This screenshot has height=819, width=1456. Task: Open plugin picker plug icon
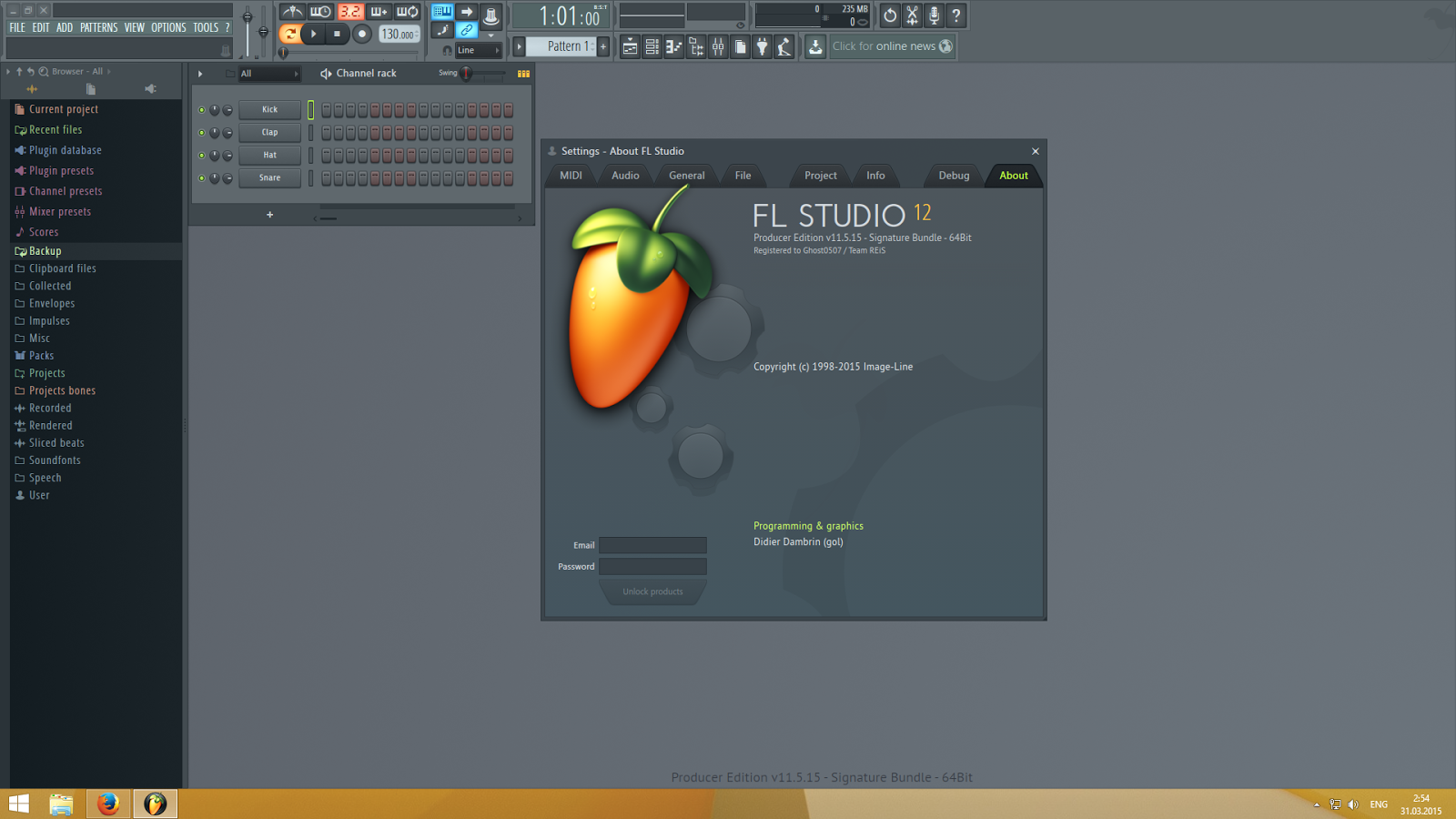[763, 47]
